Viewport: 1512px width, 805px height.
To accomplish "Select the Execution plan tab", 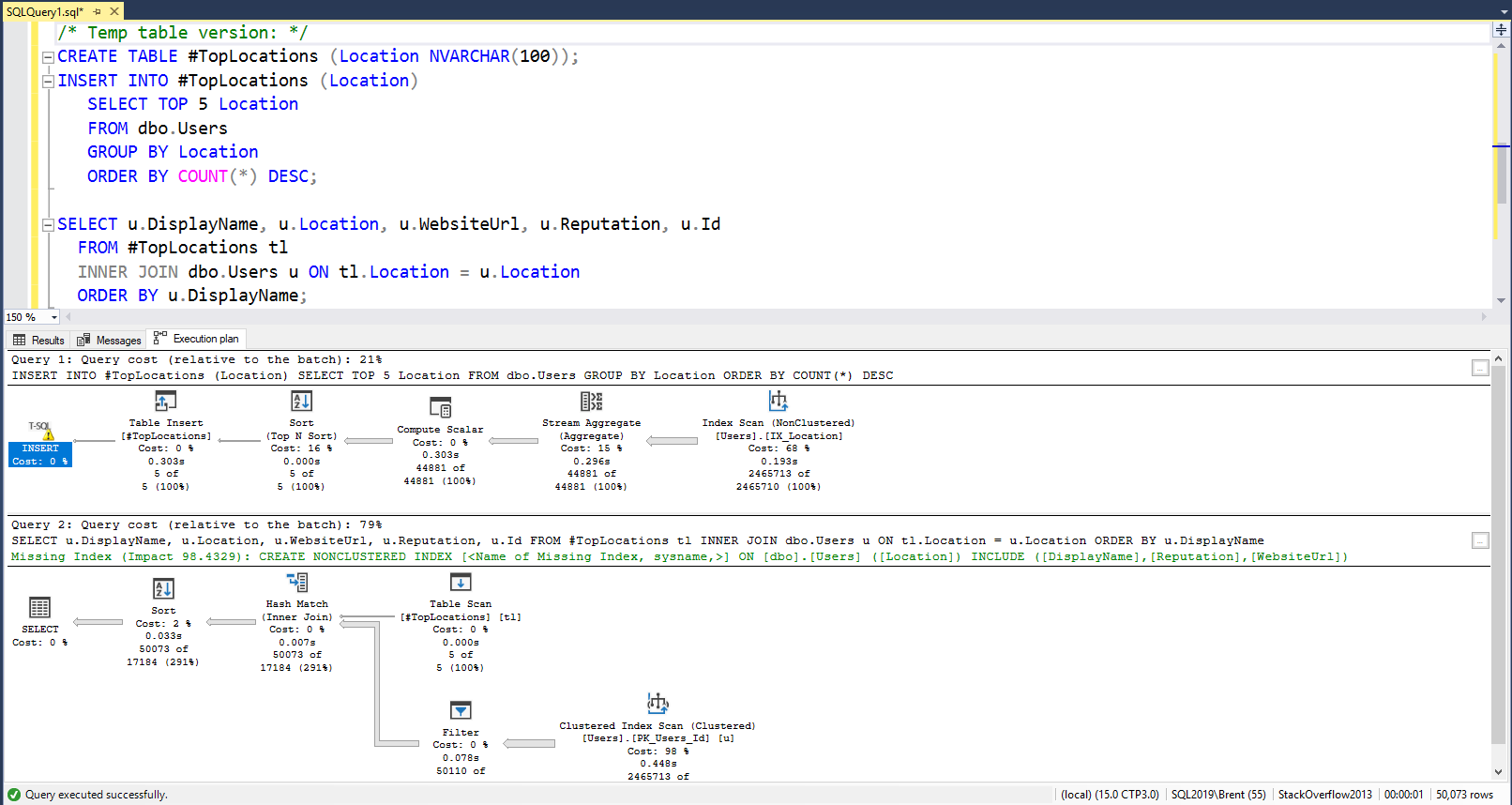I will coord(196,339).
